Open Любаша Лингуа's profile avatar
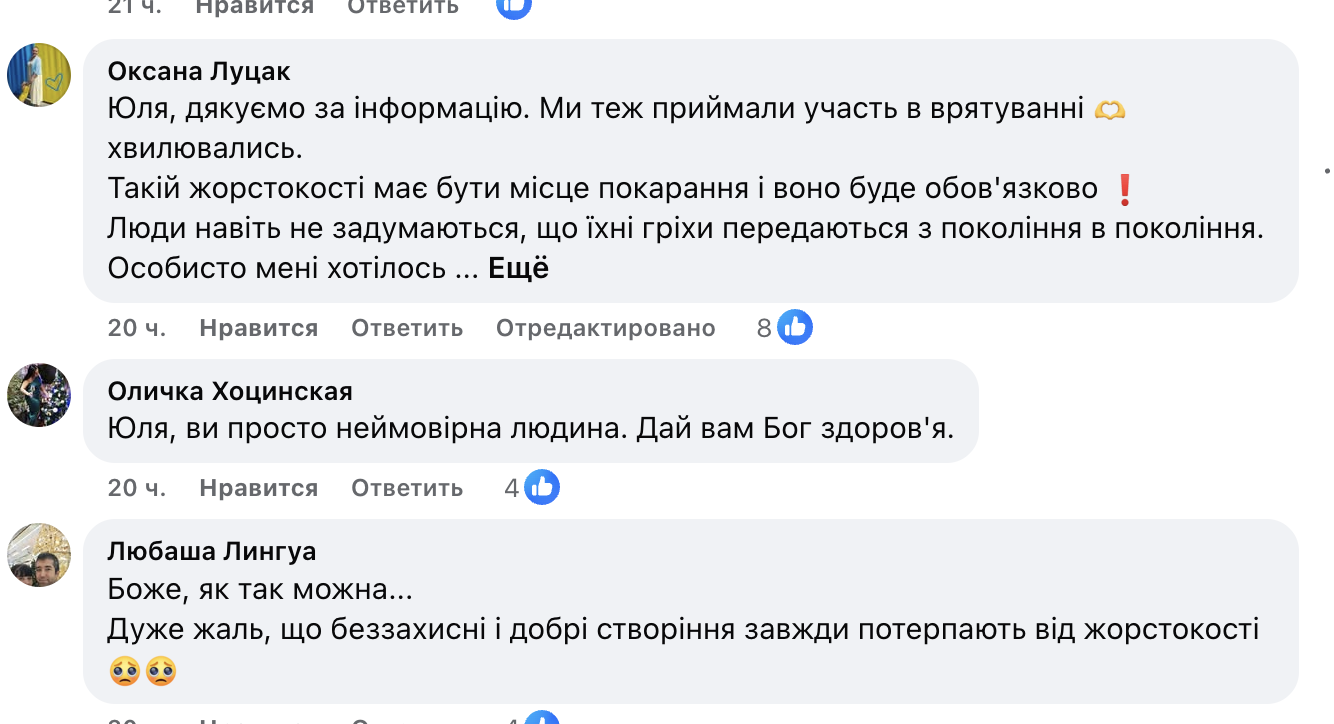 click(39, 555)
